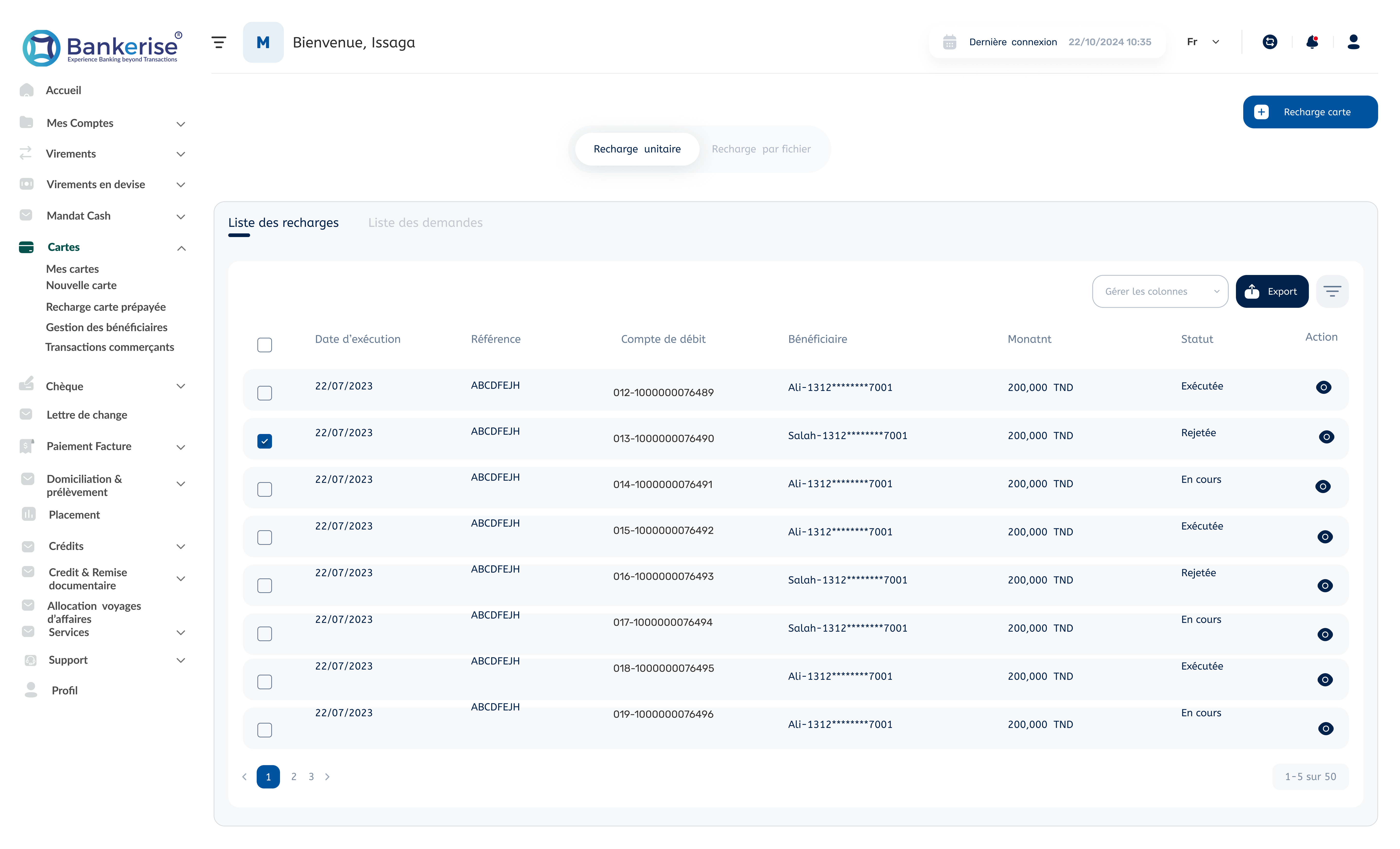Select the Recharge unitaire tab
The width and height of the screenshot is (1400, 849).
(x=637, y=149)
